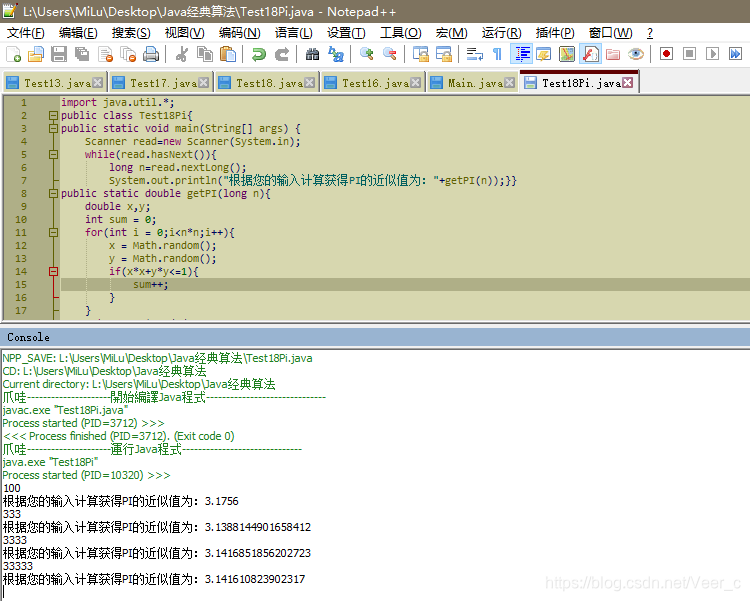Click the New file toolbar icon
Screen dimensions: 750x601
click(13, 54)
